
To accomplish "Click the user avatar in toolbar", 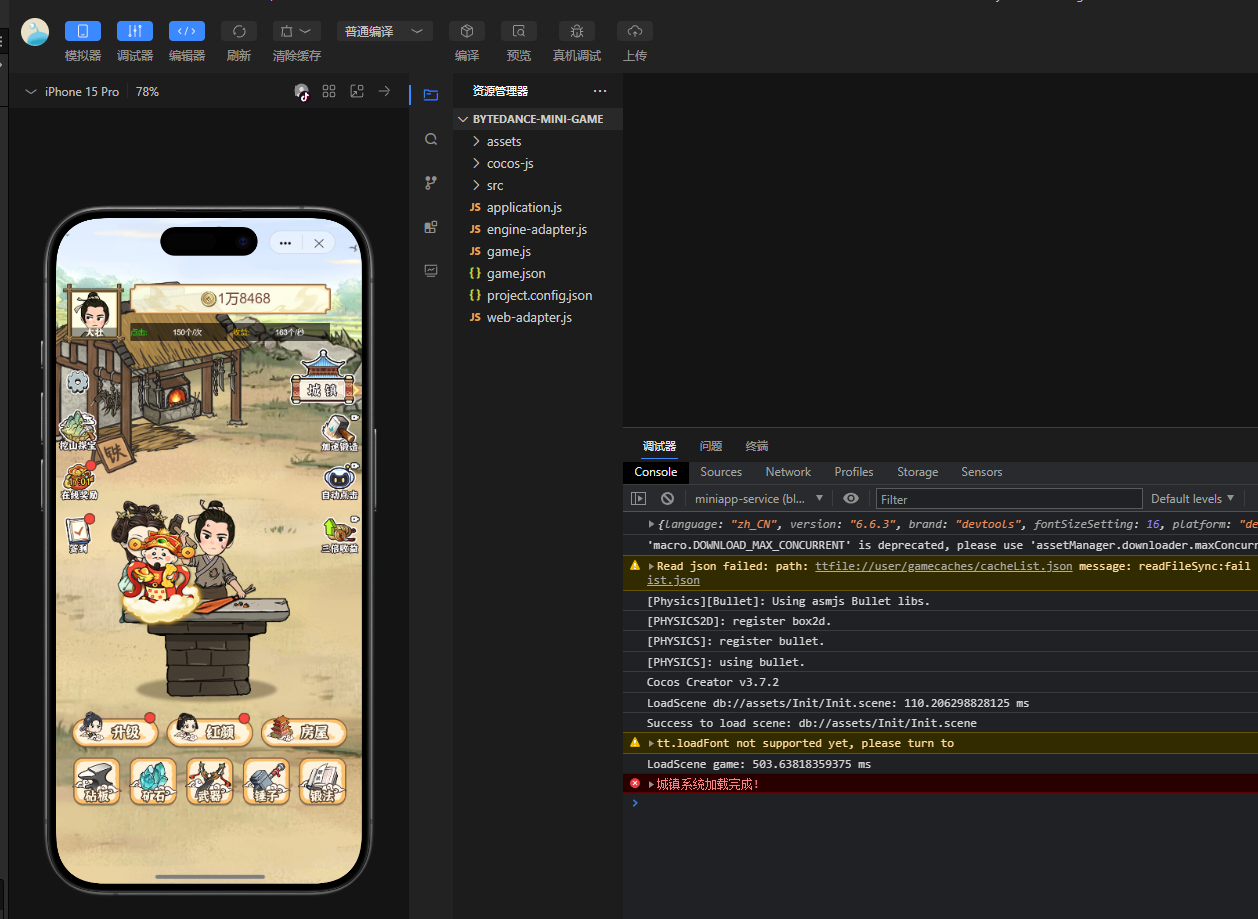I will [35, 32].
